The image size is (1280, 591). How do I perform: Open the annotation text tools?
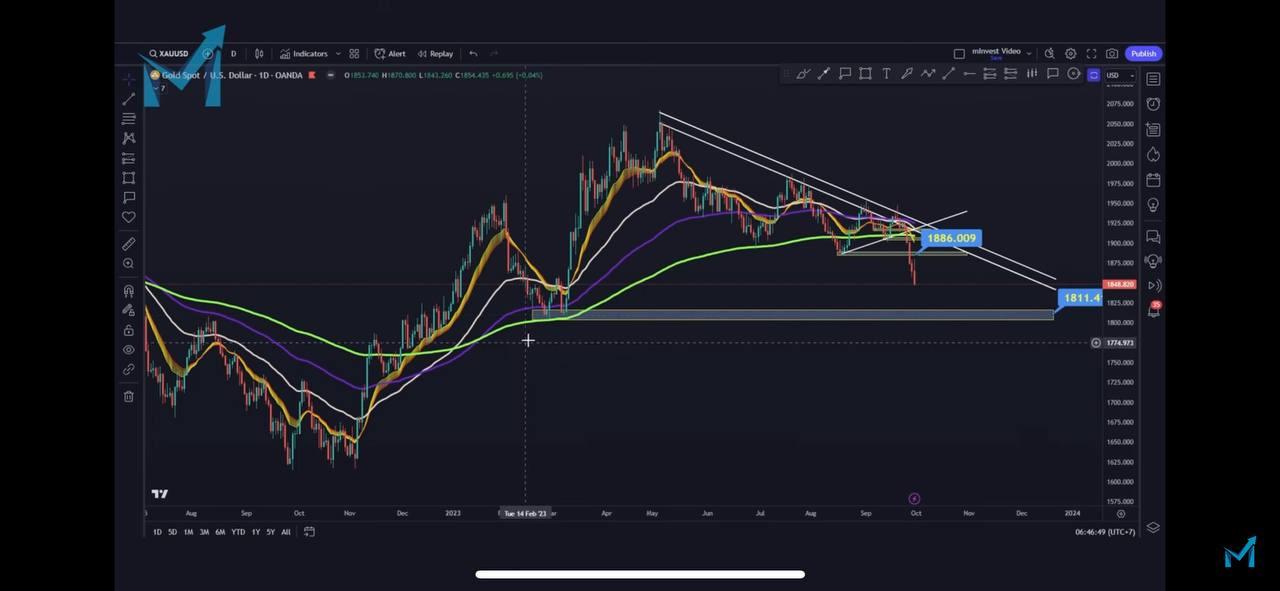(129, 197)
